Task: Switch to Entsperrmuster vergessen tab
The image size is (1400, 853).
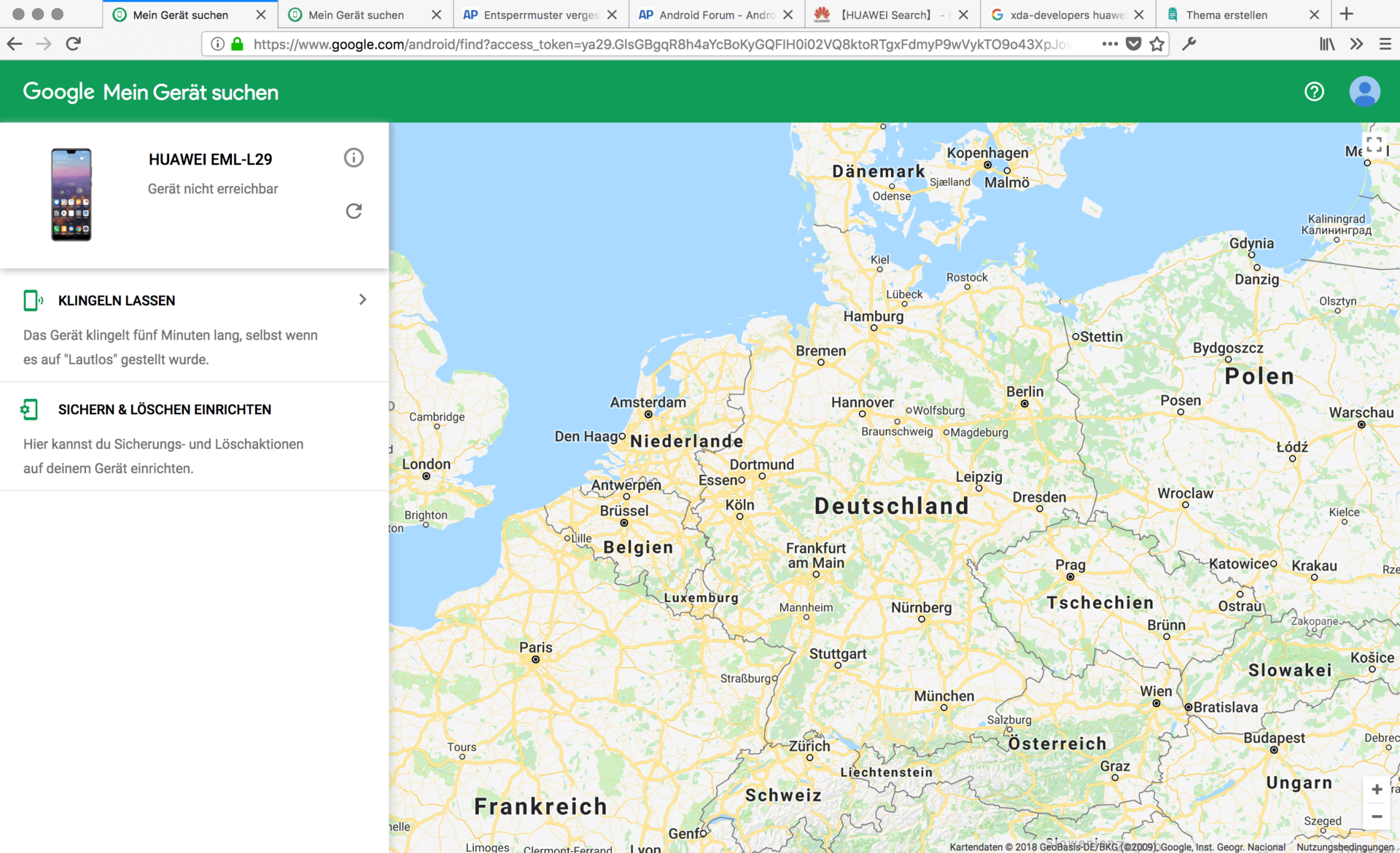Action: click(540, 15)
